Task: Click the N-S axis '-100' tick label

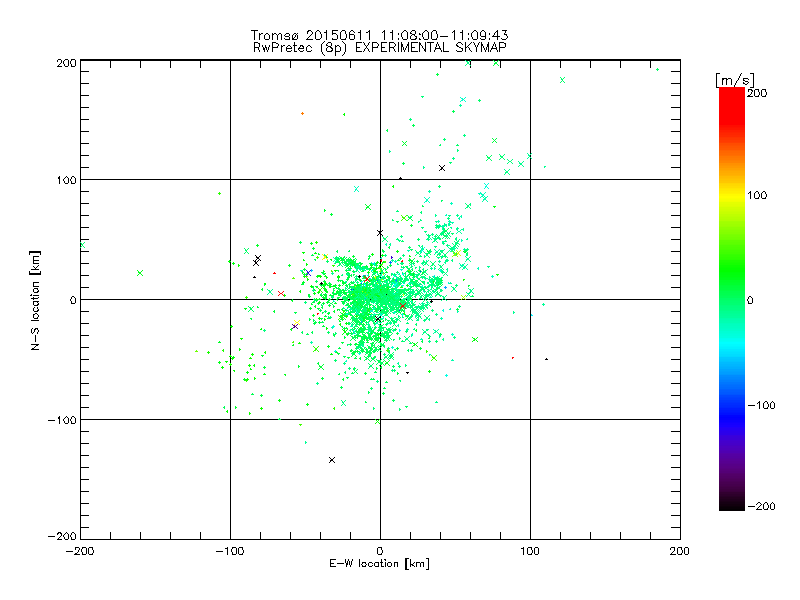Action: (62, 420)
